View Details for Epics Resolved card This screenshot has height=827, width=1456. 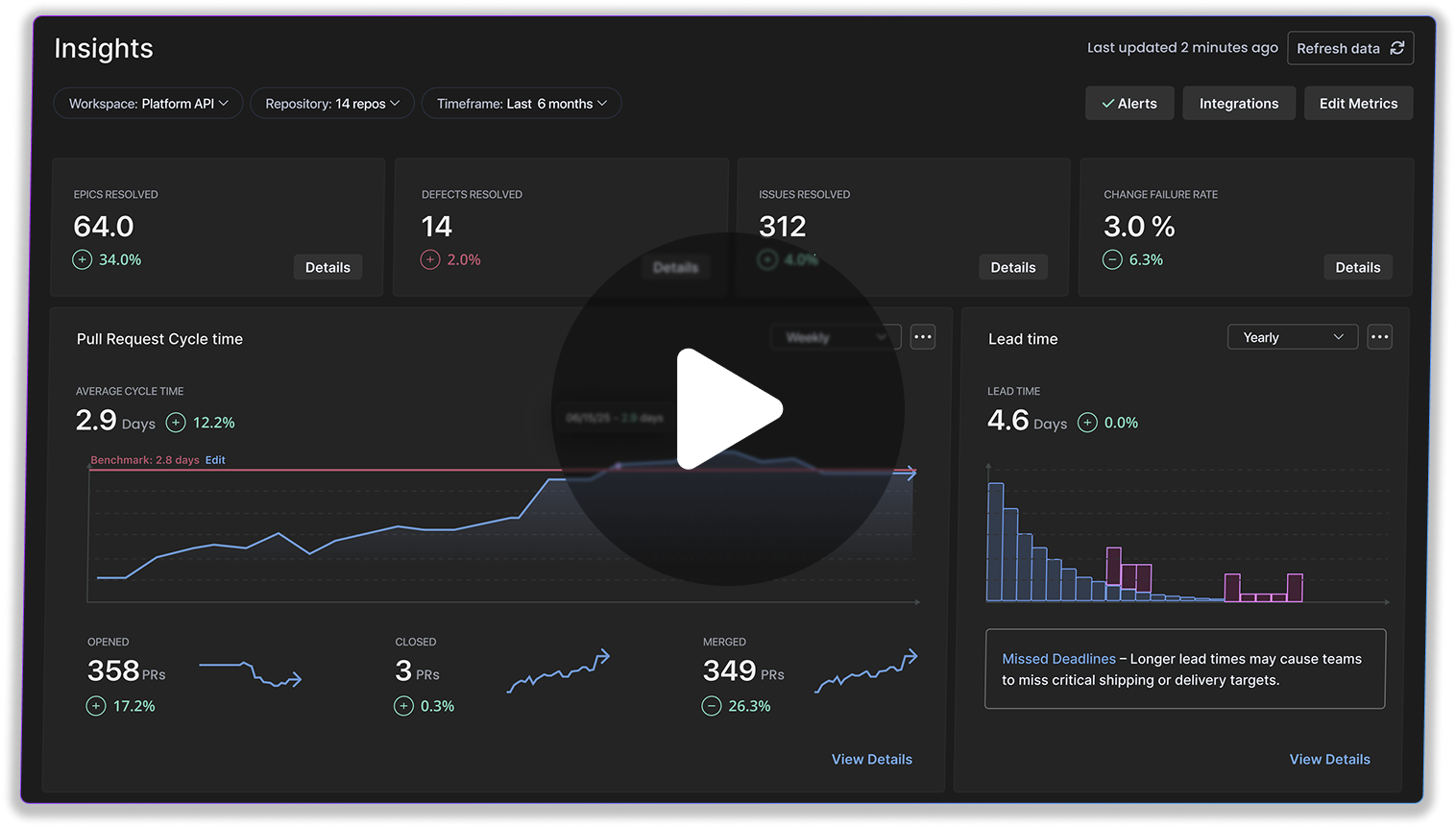tap(328, 268)
